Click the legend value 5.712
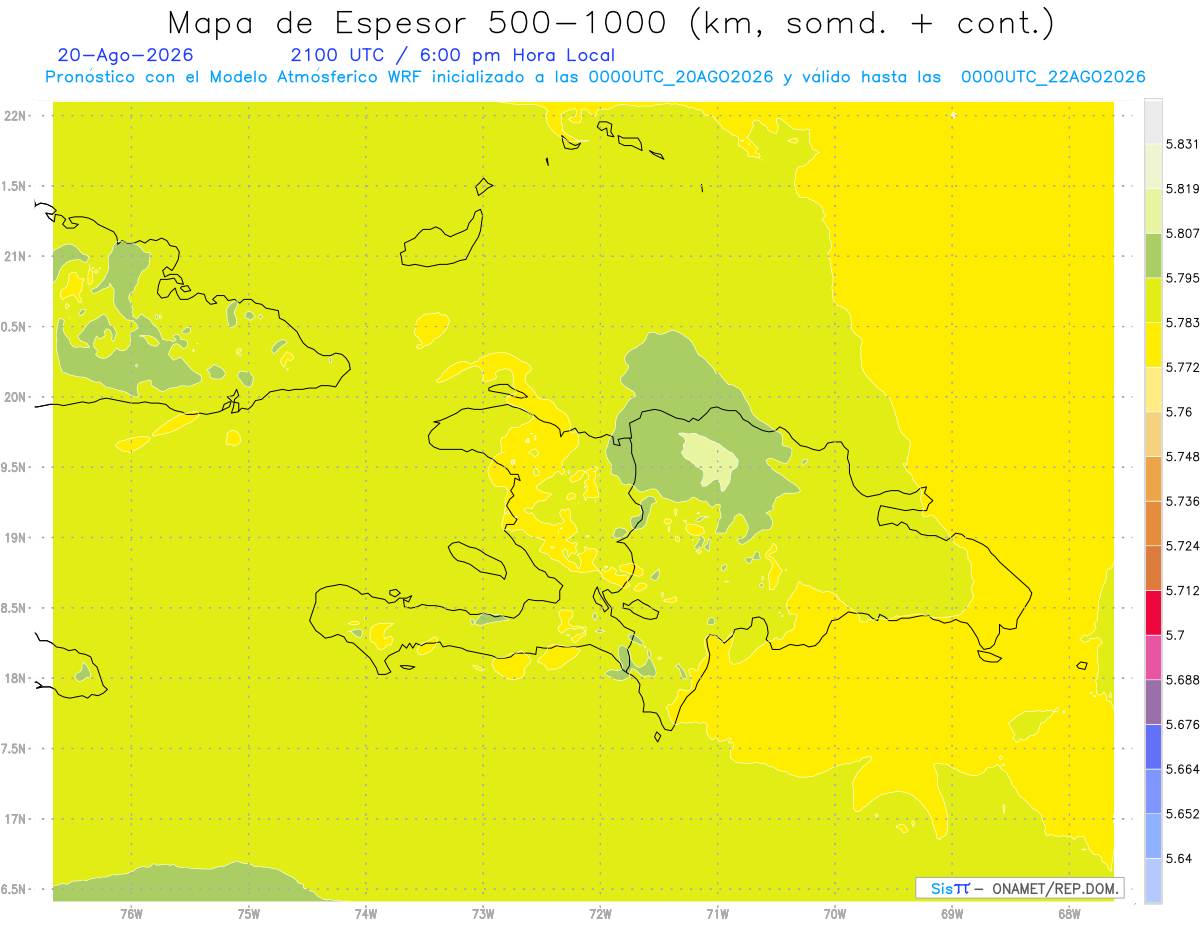Viewport: 1200px width, 927px height. [x=1183, y=590]
